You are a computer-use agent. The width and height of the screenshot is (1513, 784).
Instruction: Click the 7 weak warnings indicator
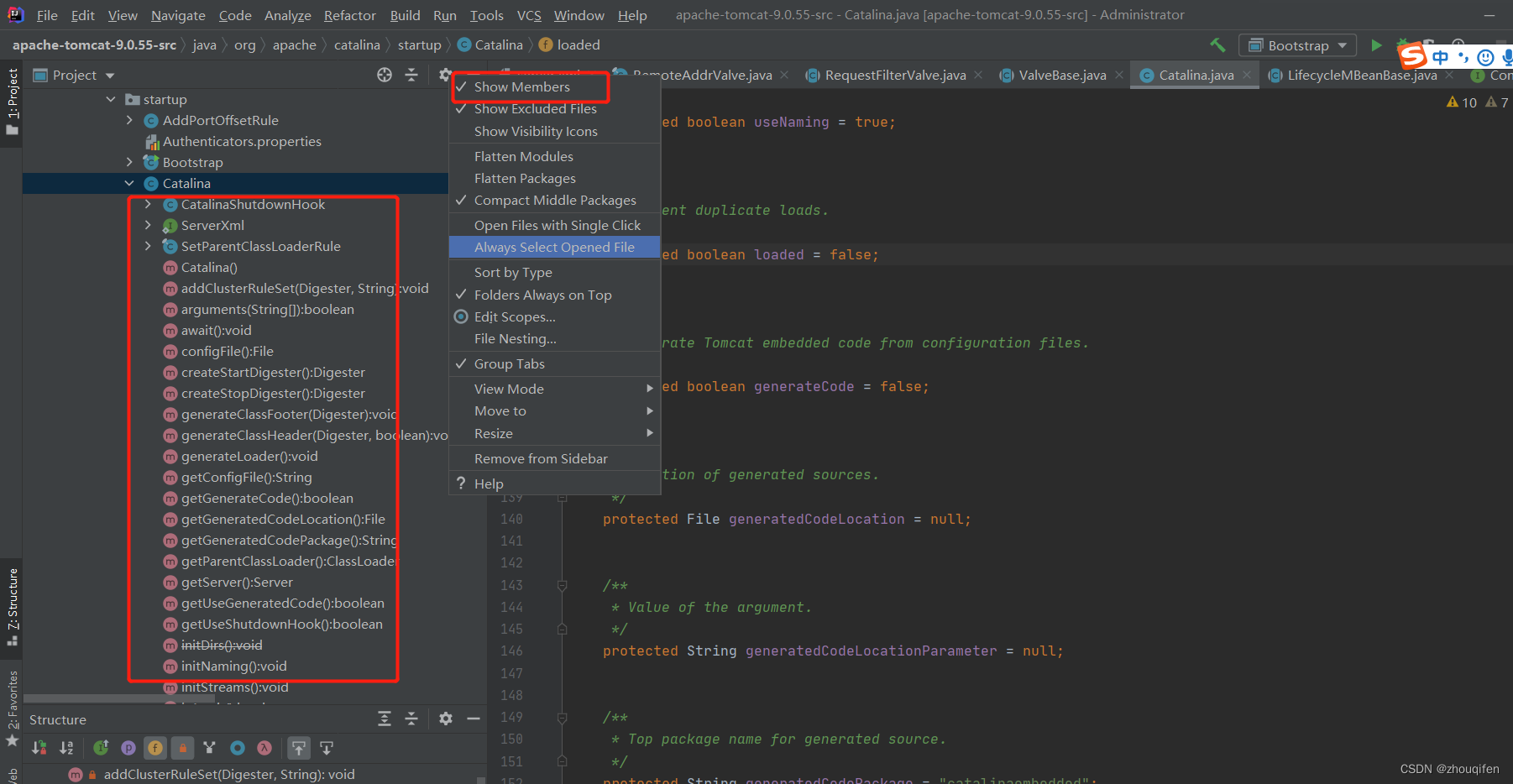coord(1497,102)
